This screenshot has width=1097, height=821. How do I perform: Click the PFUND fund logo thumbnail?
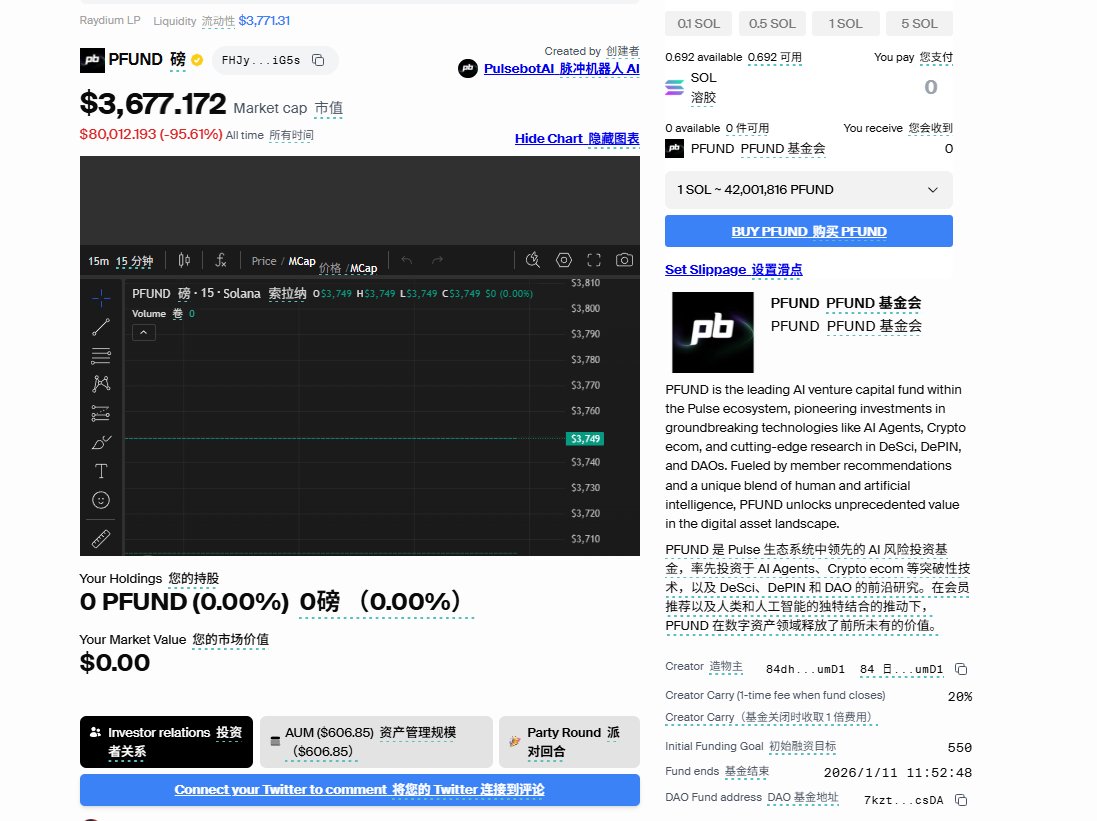coord(713,332)
